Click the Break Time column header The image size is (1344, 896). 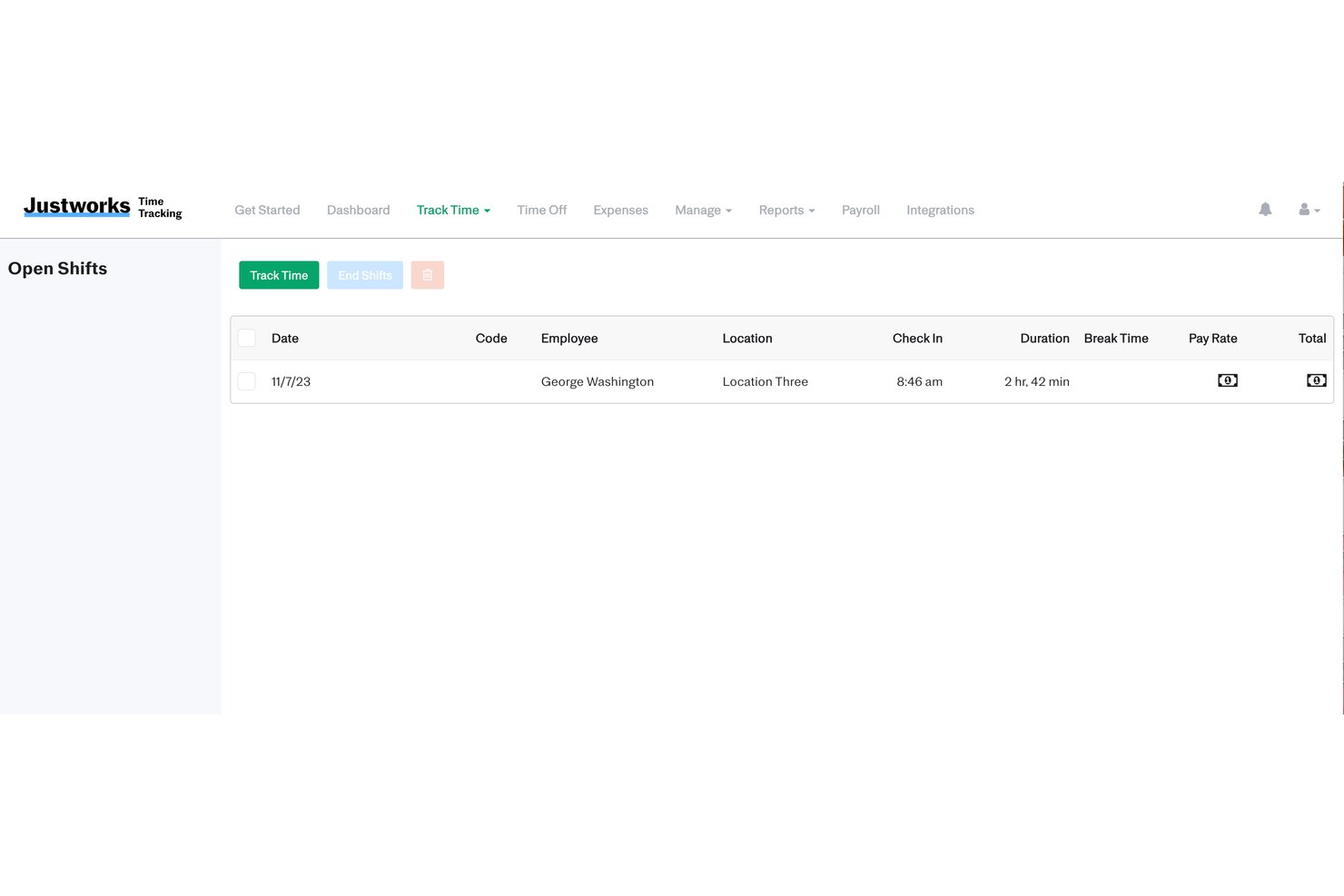[1116, 338]
